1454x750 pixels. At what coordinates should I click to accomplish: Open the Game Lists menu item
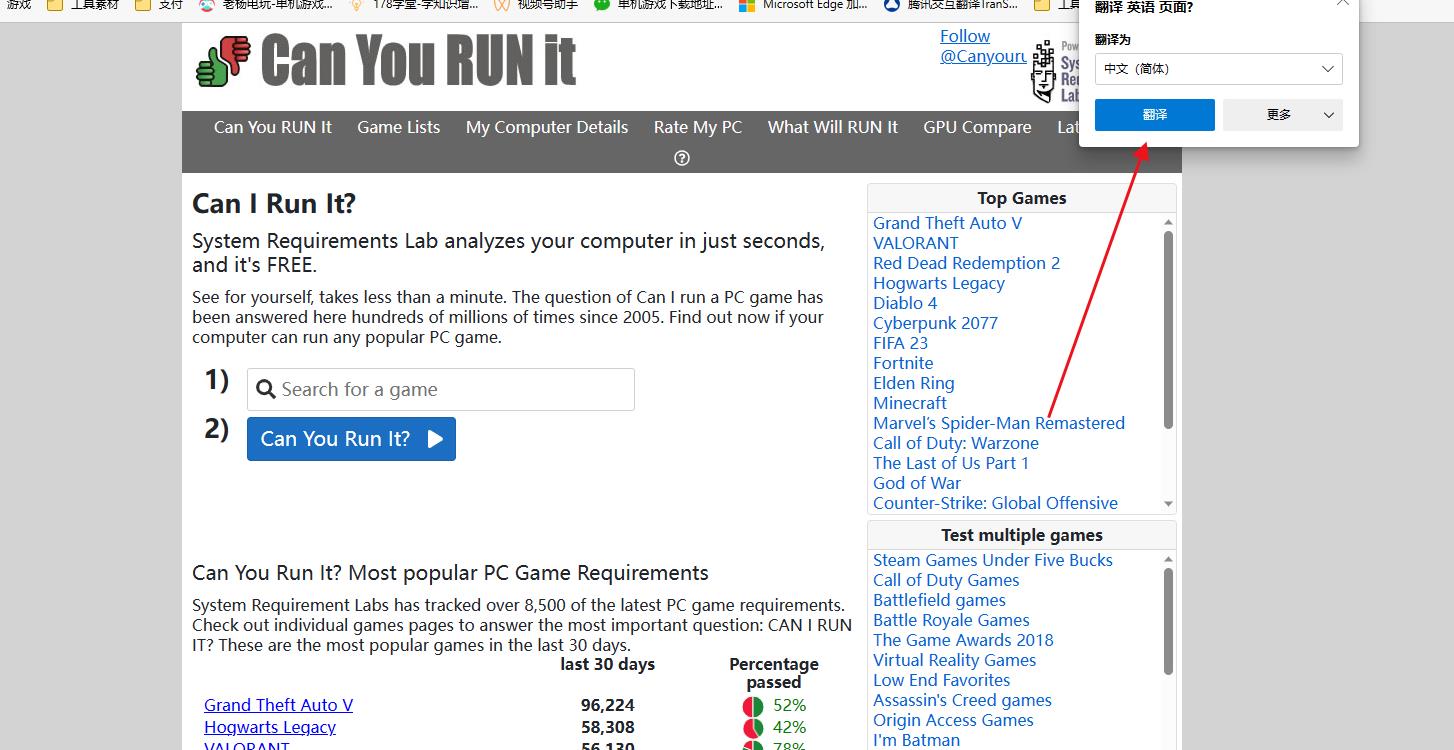[x=399, y=127]
